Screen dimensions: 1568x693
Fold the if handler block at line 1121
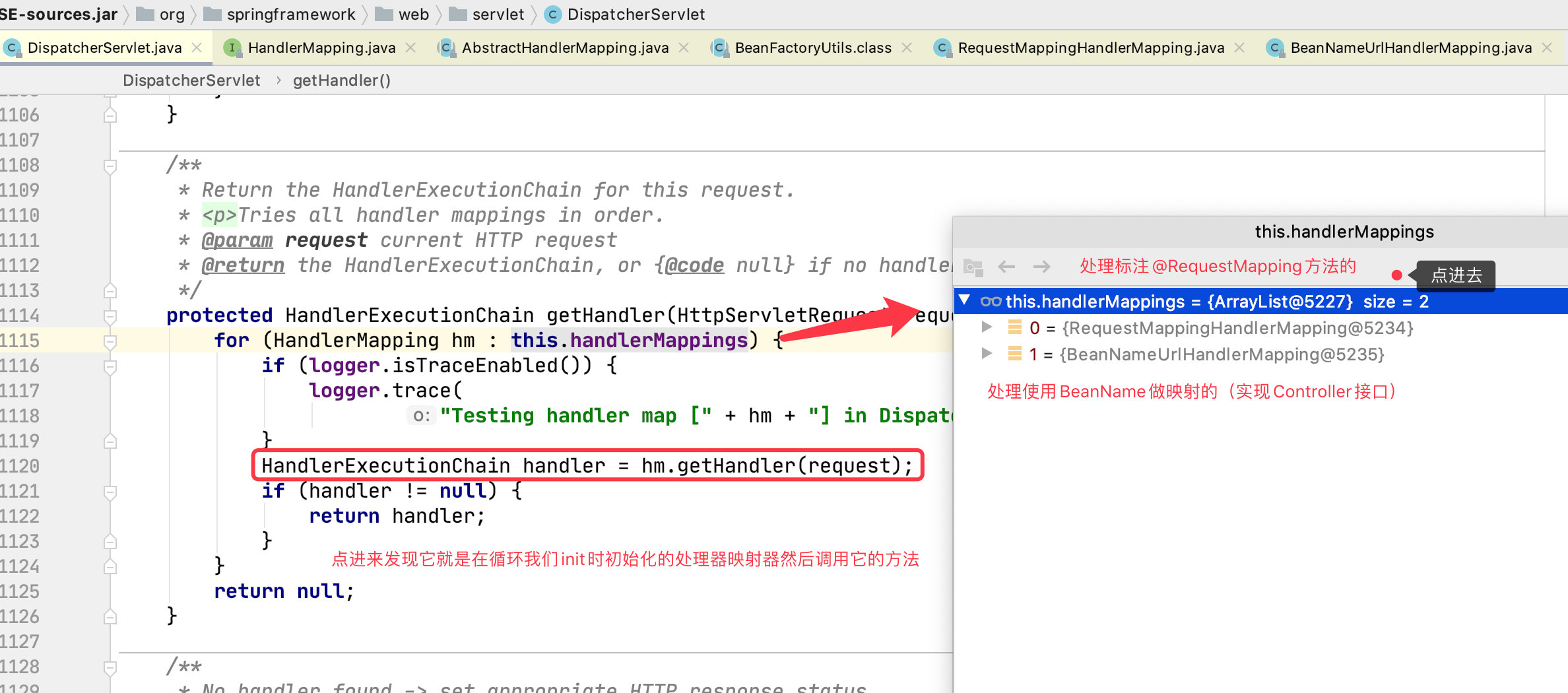(110, 492)
